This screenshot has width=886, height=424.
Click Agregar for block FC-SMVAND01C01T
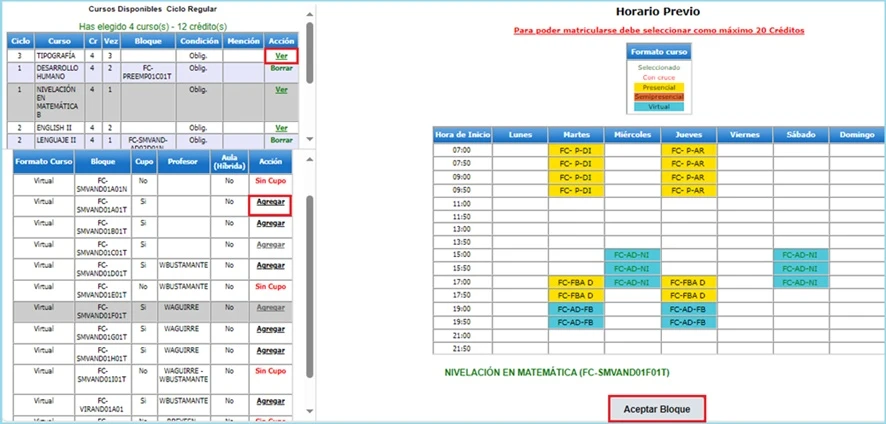268,244
